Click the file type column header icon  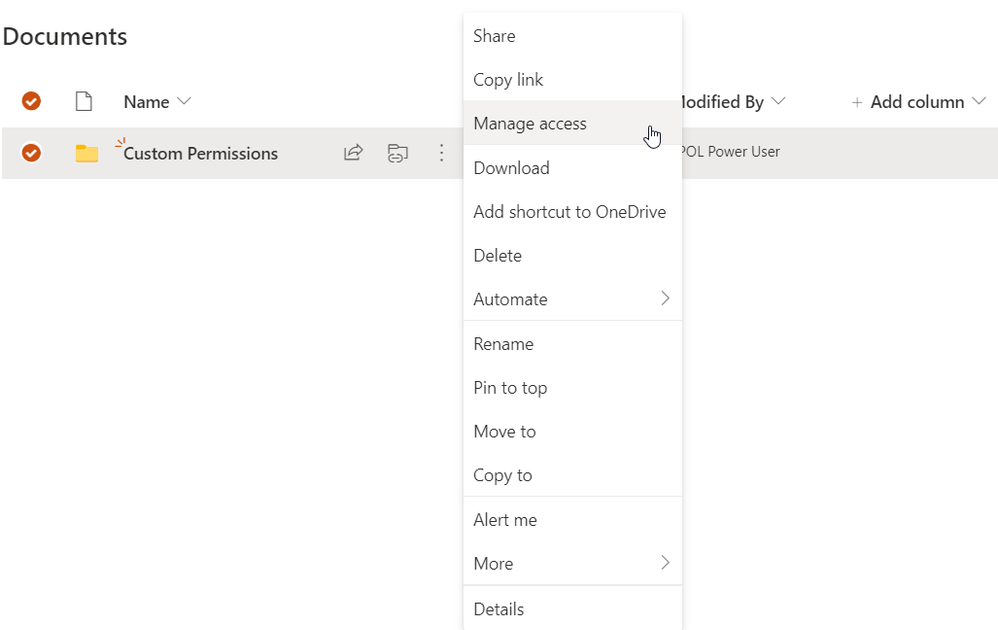(84, 101)
